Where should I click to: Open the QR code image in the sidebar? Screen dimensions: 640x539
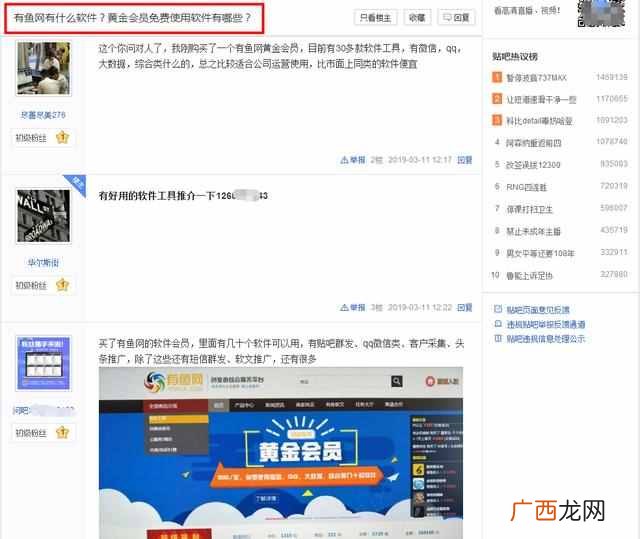[601, 13]
